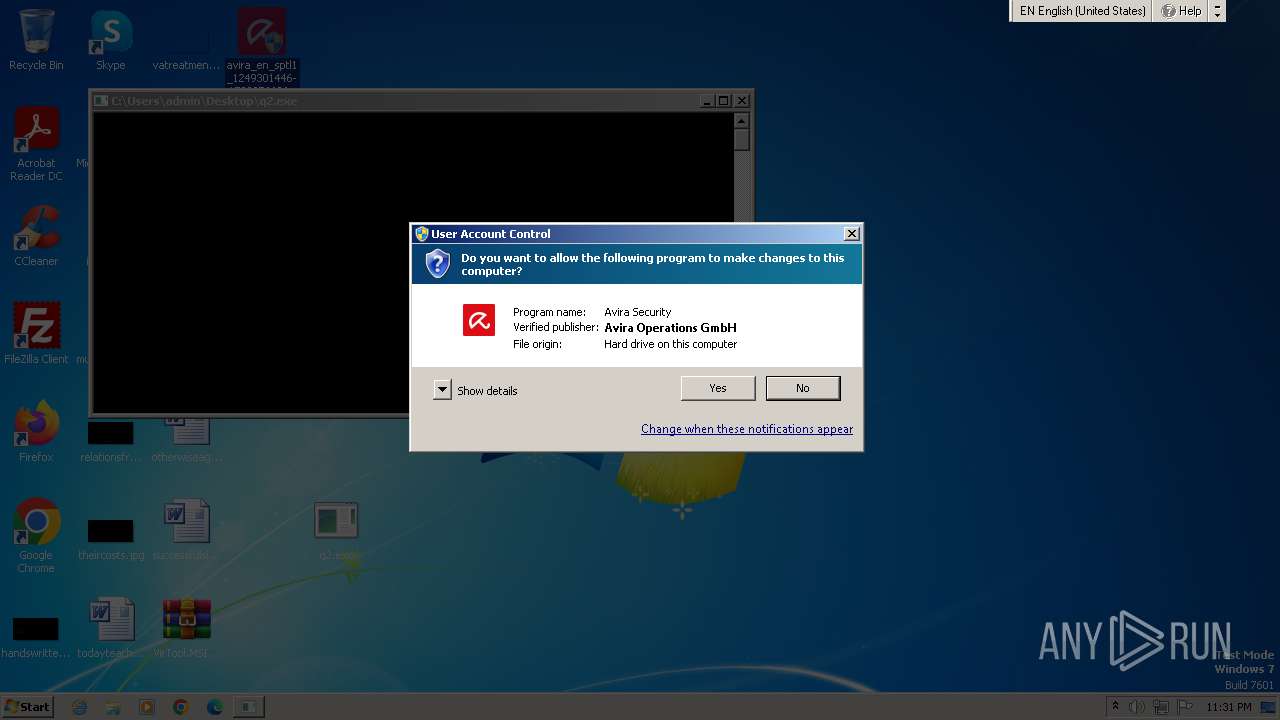
Task: Click Show desktop button at taskbar end
Action: coord(1268,707)
